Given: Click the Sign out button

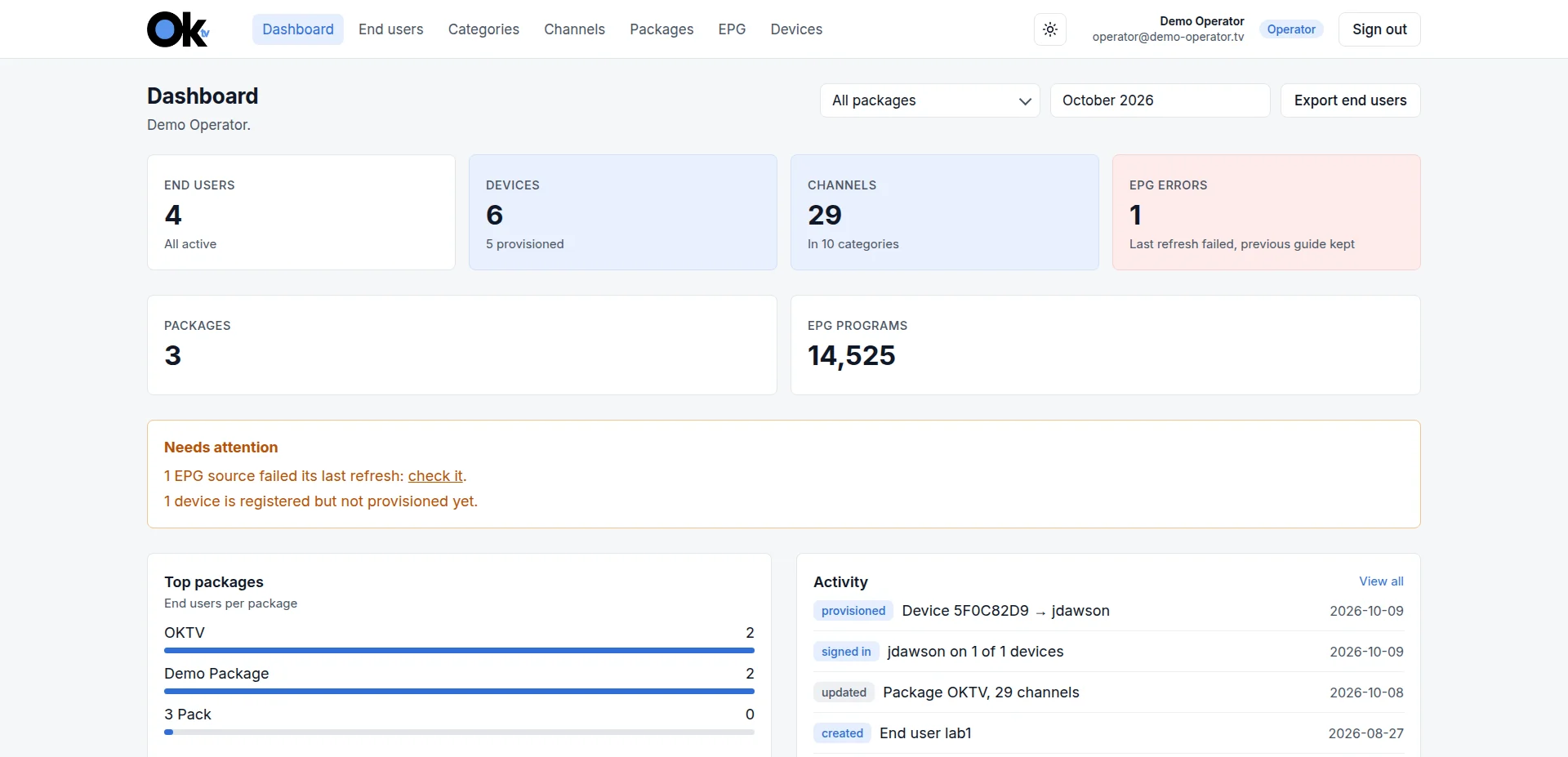Looking at the screenshot, I should pos(1379,29).
